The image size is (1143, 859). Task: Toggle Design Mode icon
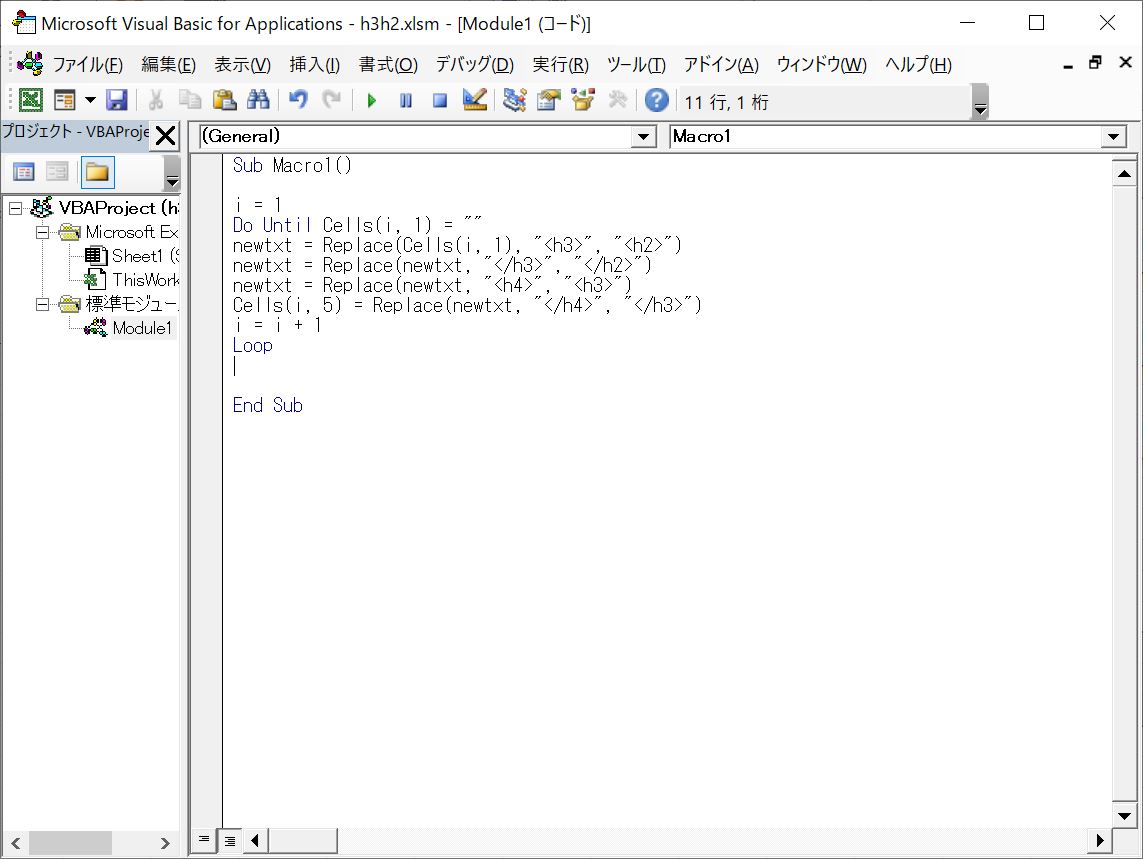475,100
